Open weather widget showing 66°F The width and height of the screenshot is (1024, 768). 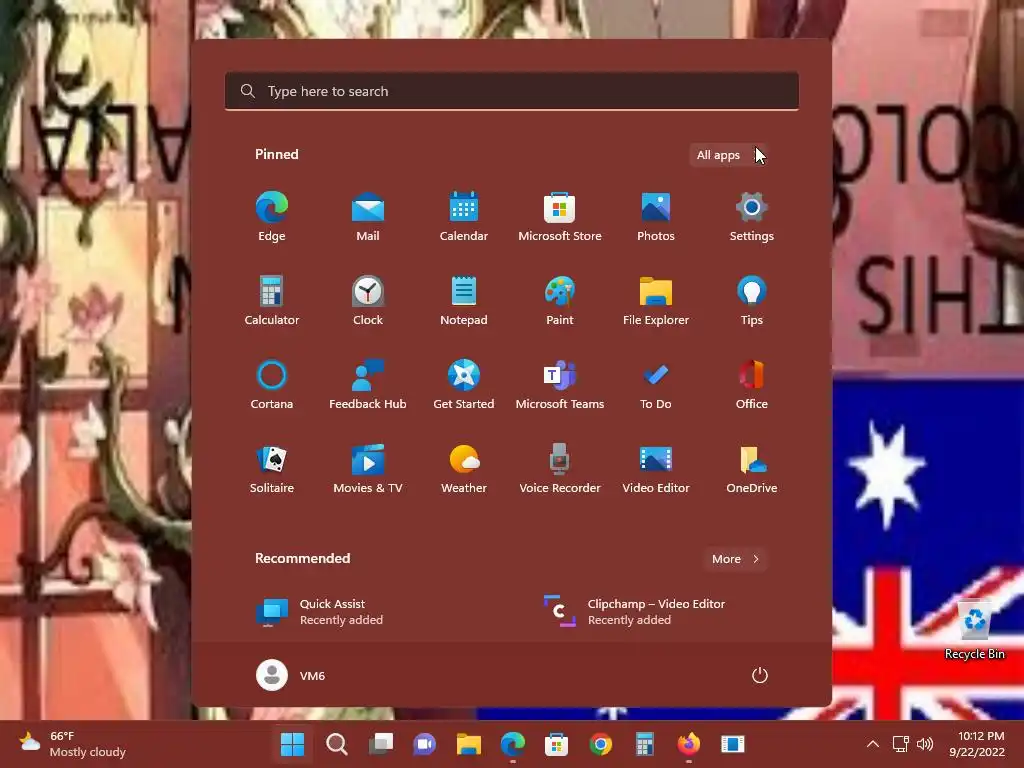click(72, 744)
